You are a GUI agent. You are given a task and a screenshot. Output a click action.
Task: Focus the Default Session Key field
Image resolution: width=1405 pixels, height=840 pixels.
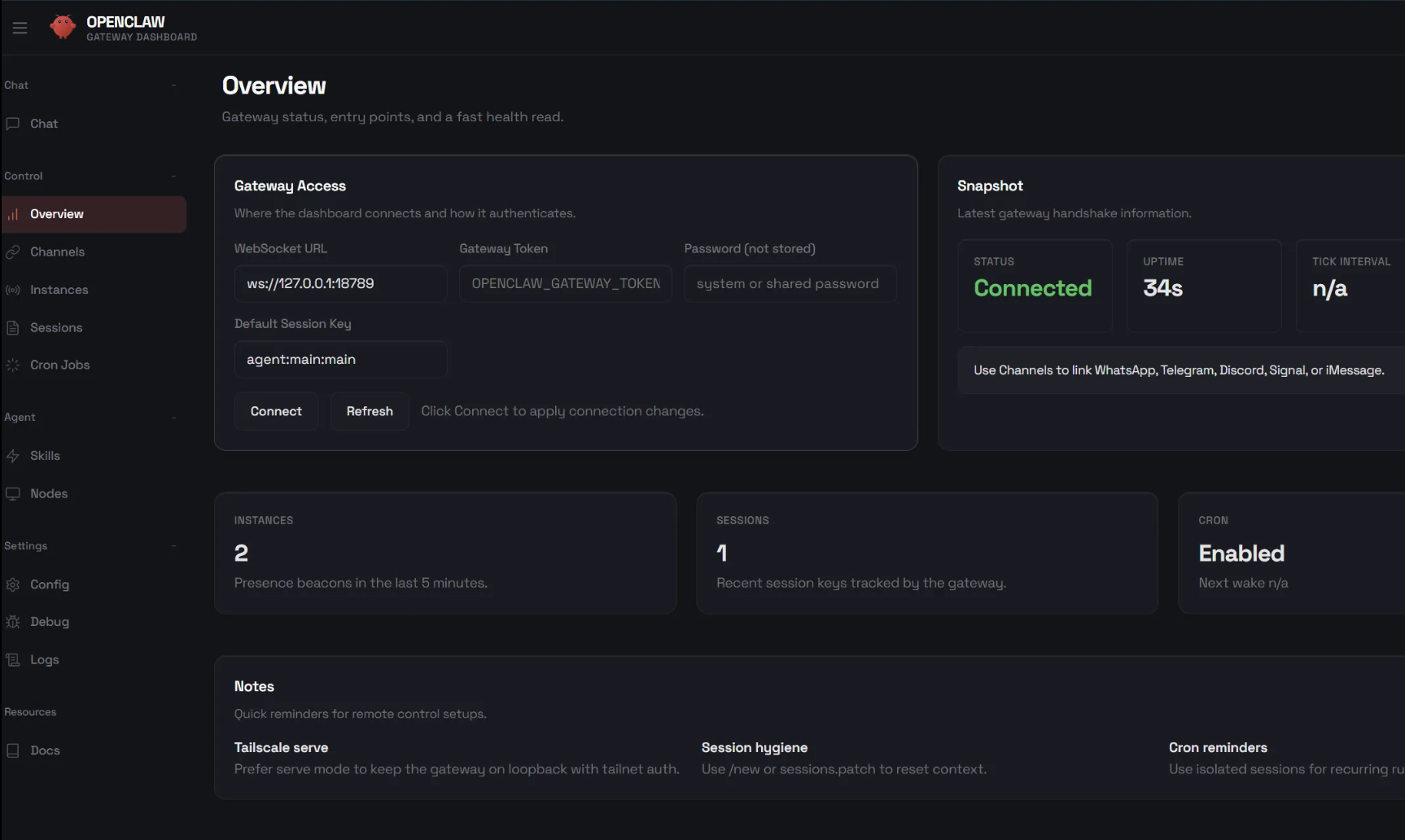coord(340,359)
